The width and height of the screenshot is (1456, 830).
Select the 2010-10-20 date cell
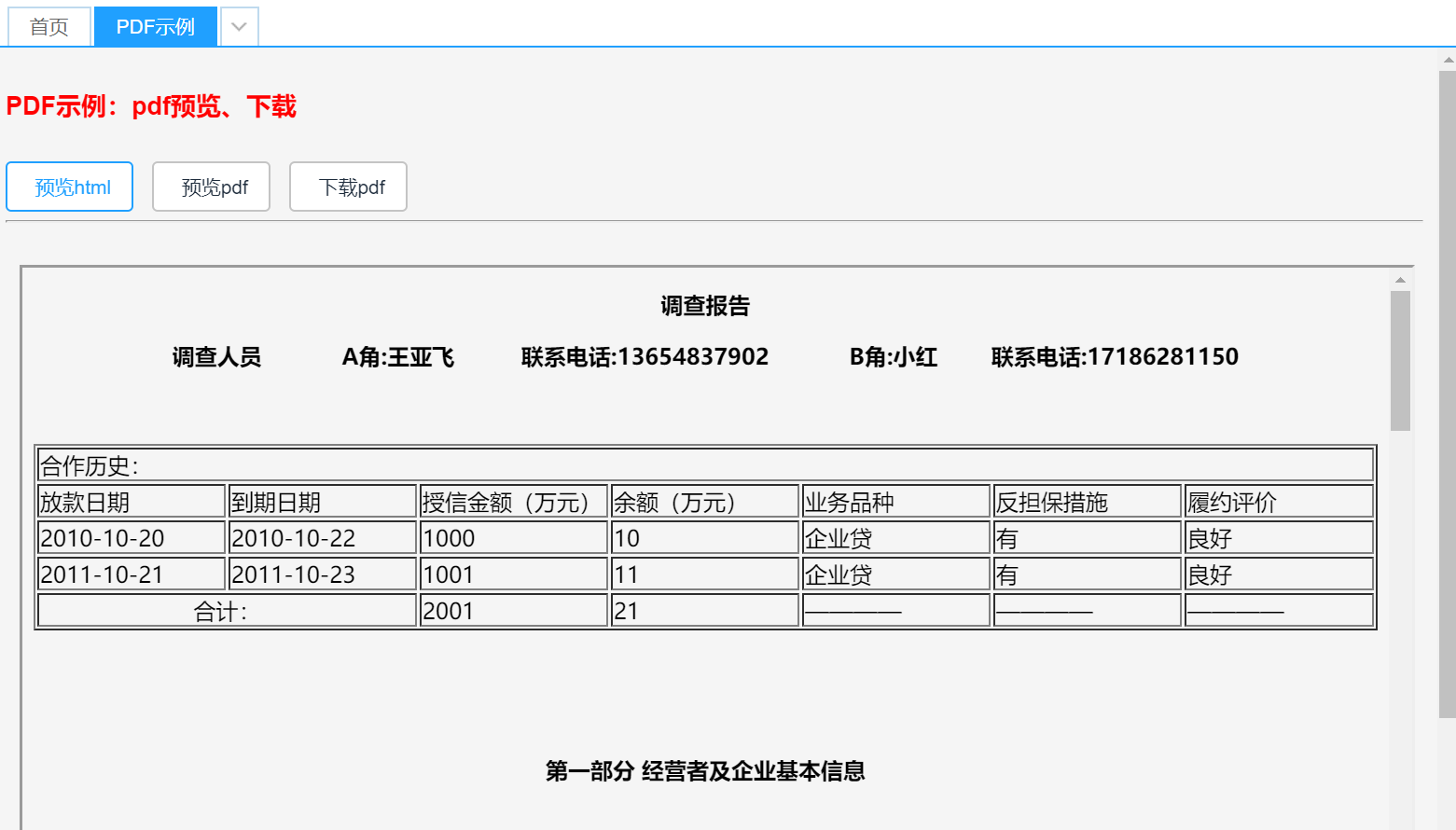coord(132,538)
